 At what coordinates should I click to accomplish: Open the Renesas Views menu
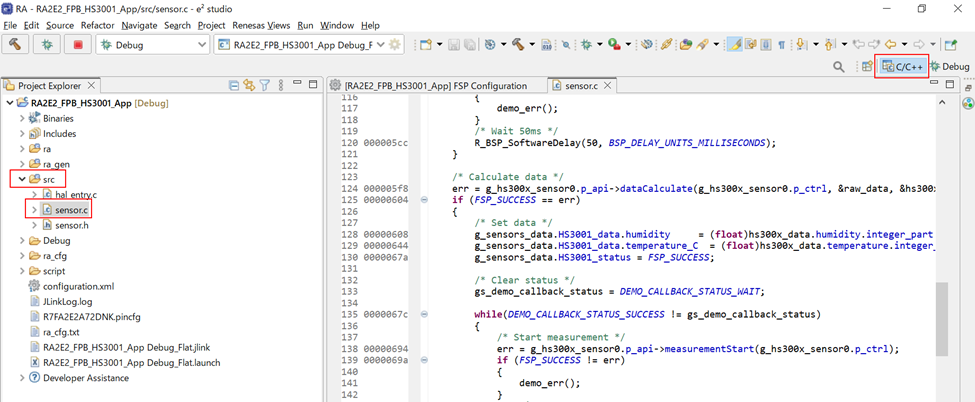(260, 25)
